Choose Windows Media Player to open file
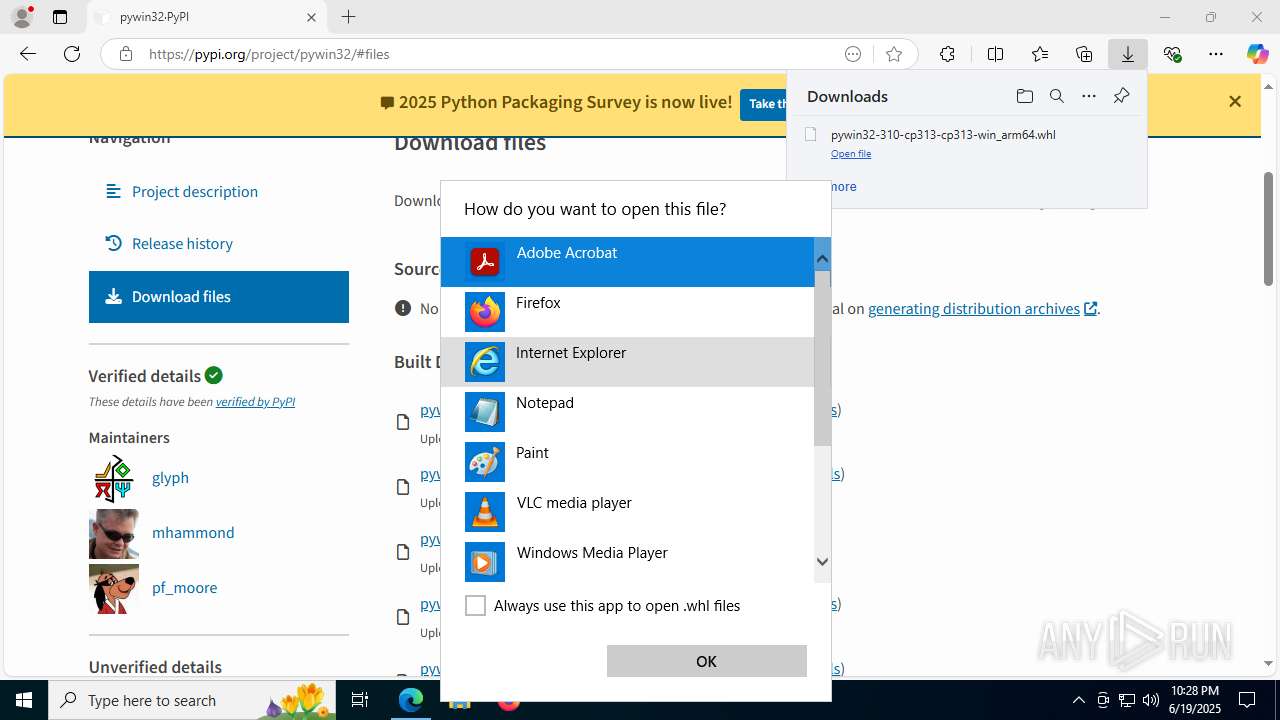The width and height of the screenshot is (1280, 720). click(628, 562)
